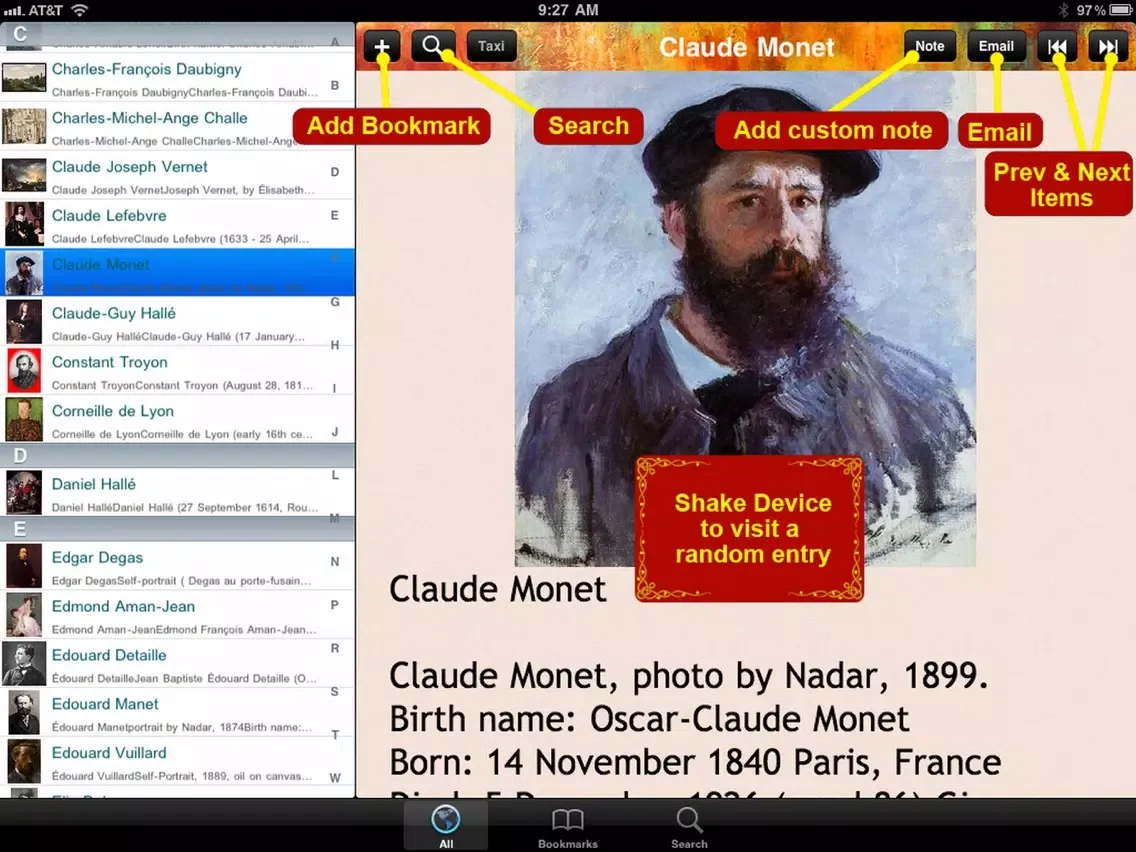Viewport: 1136px width, 852px height.
Task: Tap the Wi-Fi status icon
Action: click(80, 10)
